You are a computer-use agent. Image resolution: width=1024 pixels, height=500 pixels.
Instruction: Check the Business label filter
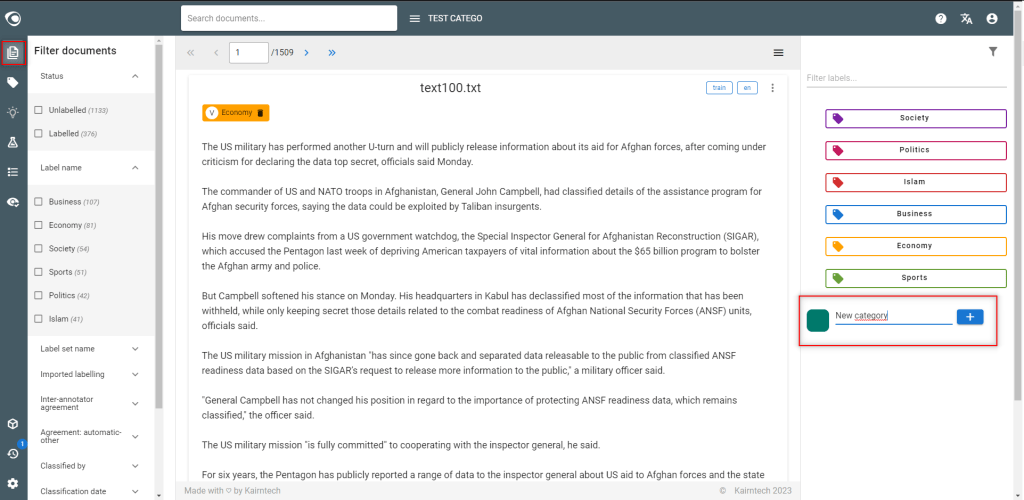point(39,202)
